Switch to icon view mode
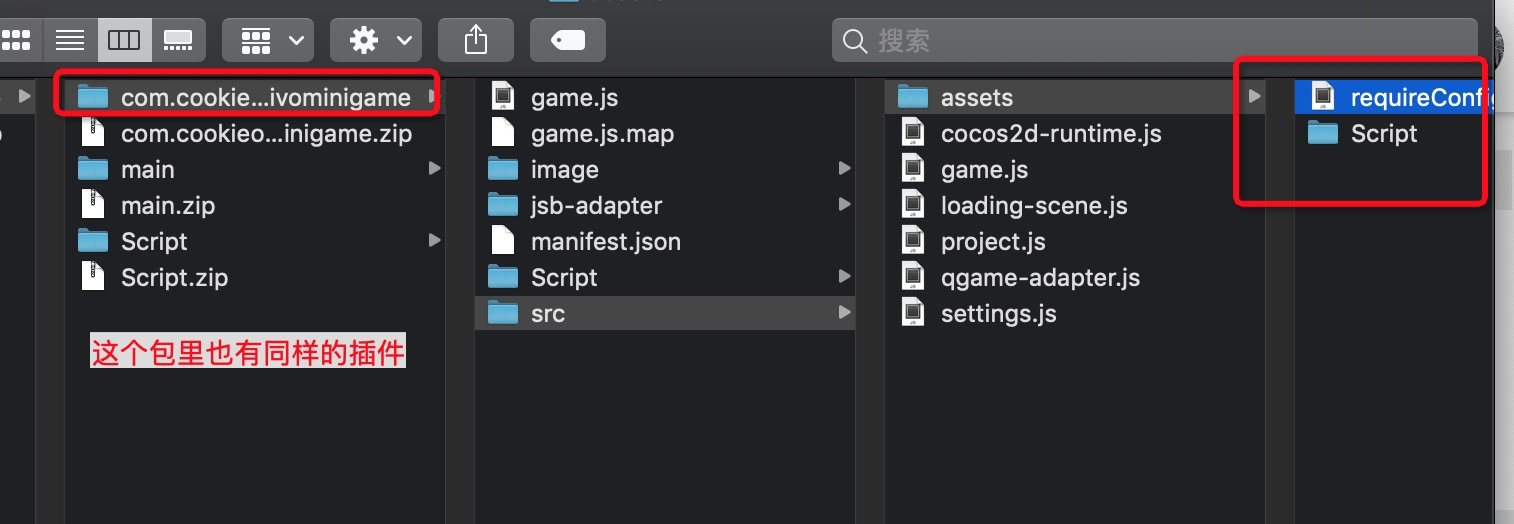This screenshot has width=1514, height=524. pos(17,40)
